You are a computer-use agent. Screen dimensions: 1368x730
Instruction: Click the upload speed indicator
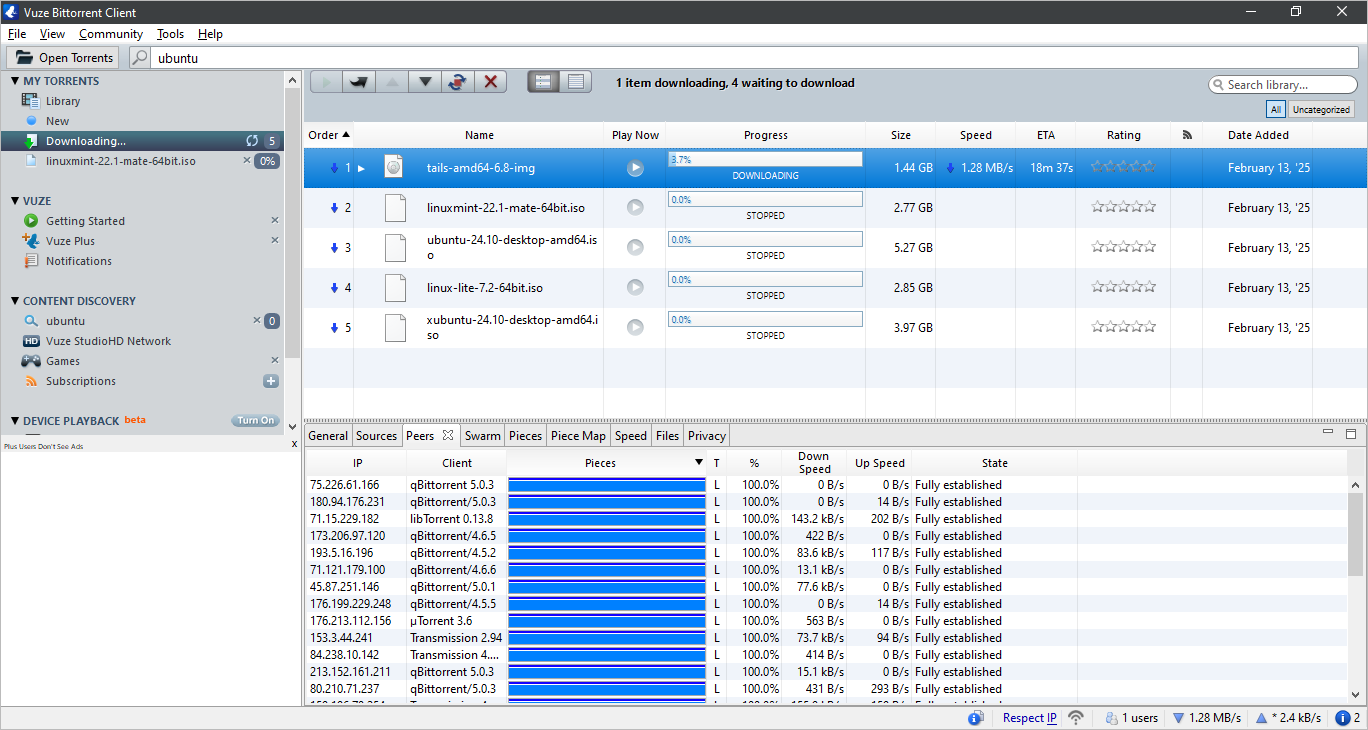(1287, 718)
